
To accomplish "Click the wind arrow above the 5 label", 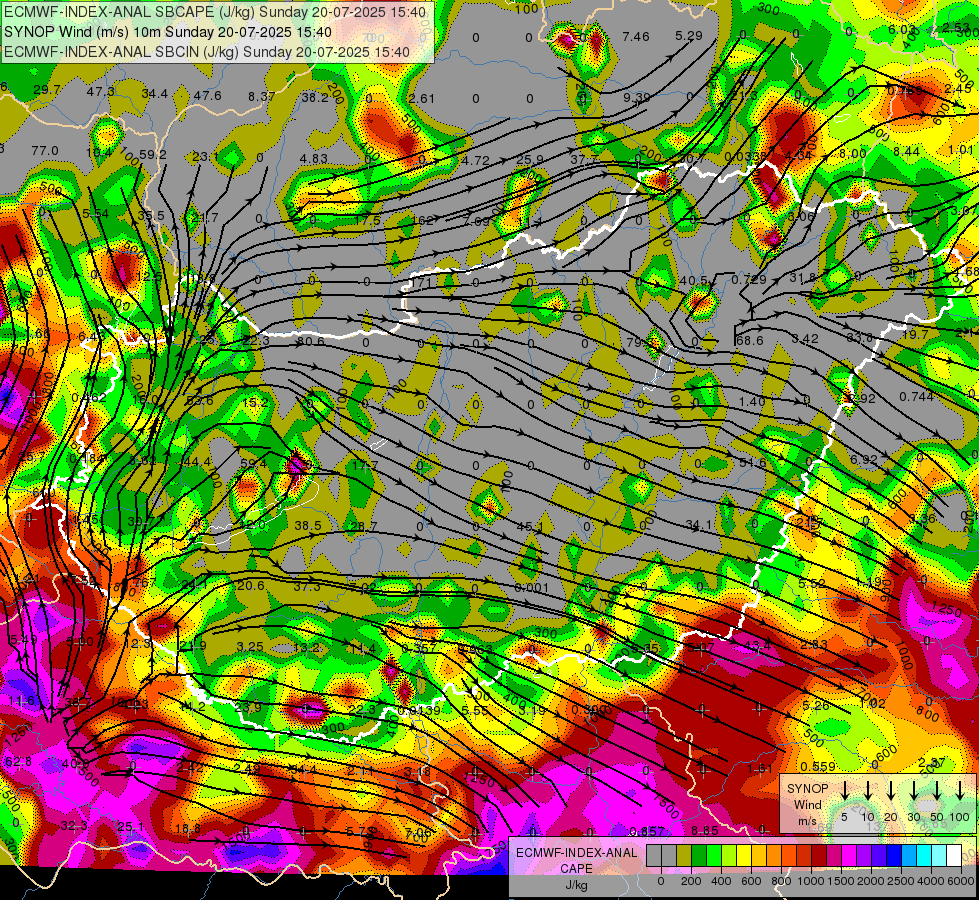I will pos(845,791).
